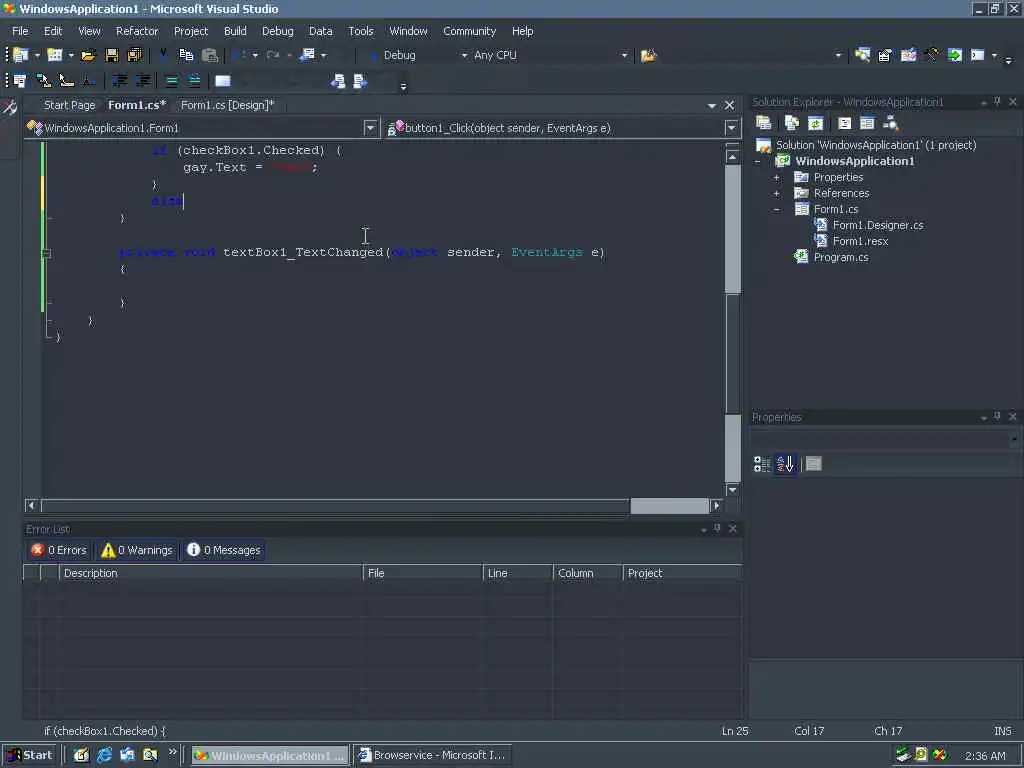Collapse the WindowsApplication1 project node
Image resolution: width=1024 pixels, height=768 pixels.
click(x=758, y=161)
